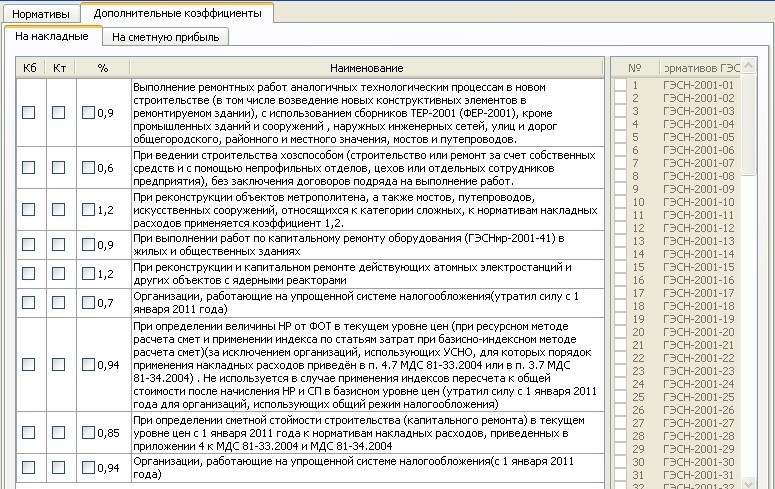The image size is (775, 489).
Task: Open the На сметную прибыль tab
Action: [x=166, y=37]
